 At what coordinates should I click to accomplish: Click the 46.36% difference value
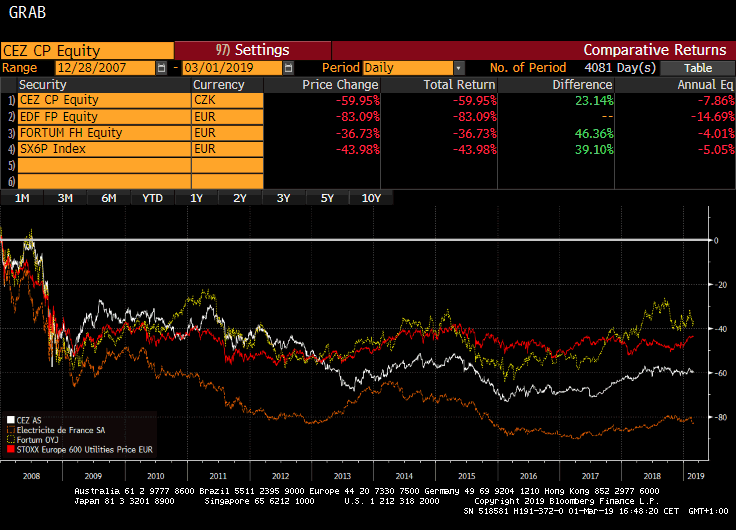coord(594,133)
